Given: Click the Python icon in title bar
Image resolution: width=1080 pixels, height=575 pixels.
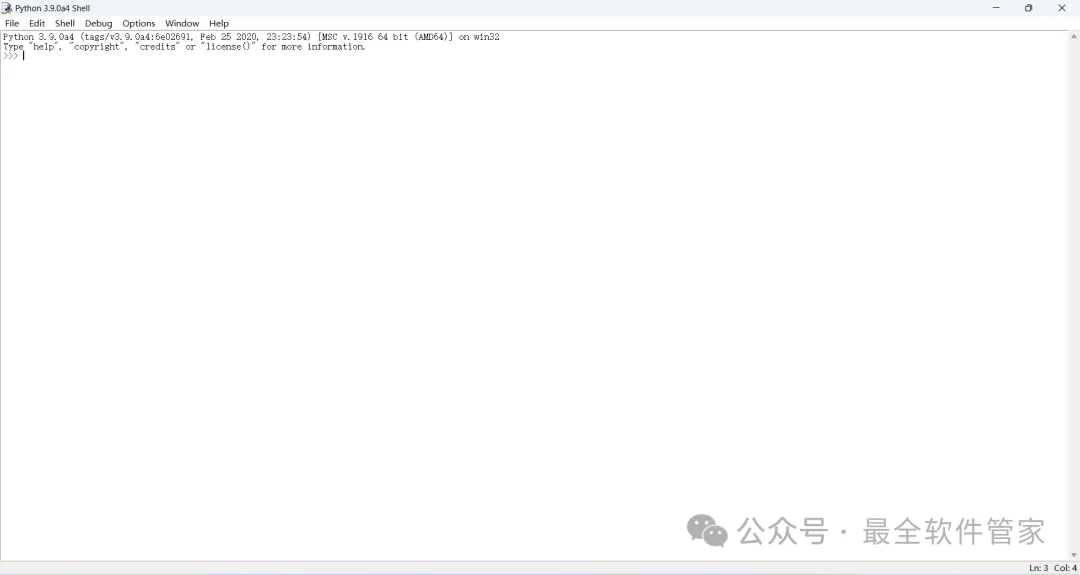Looking at the screenshot, I should tap(7, 8).
